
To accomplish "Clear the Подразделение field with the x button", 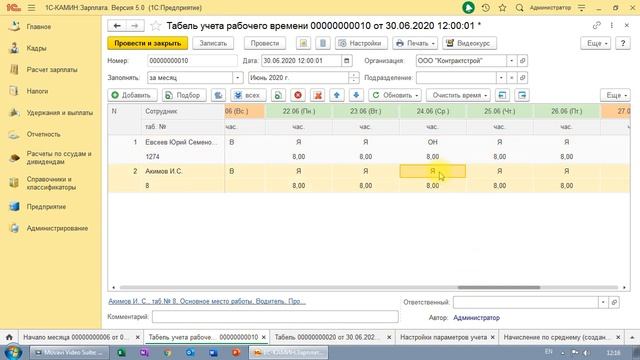I will [511, 78].
